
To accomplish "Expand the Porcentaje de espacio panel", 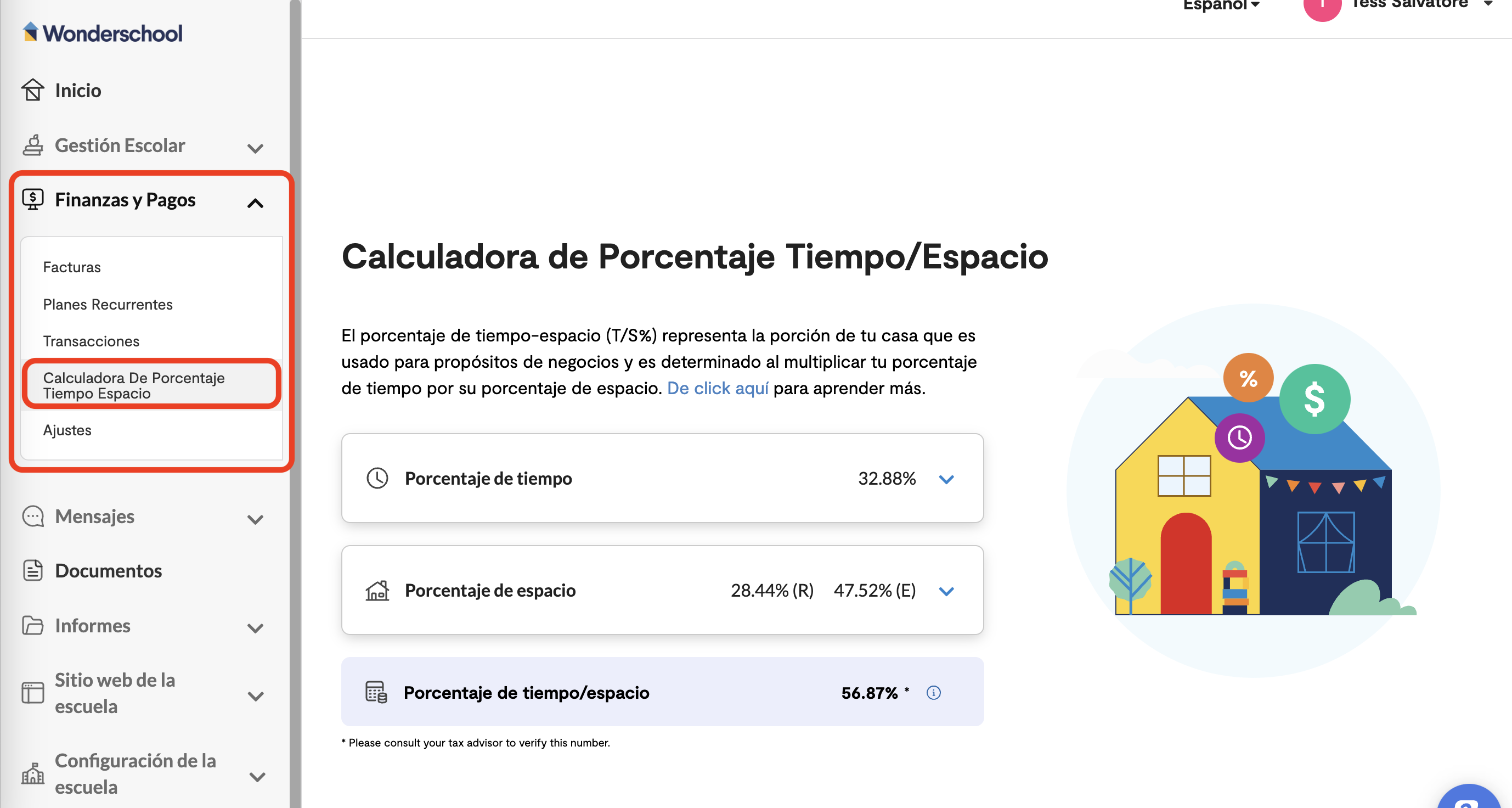I will coord(946,591).
